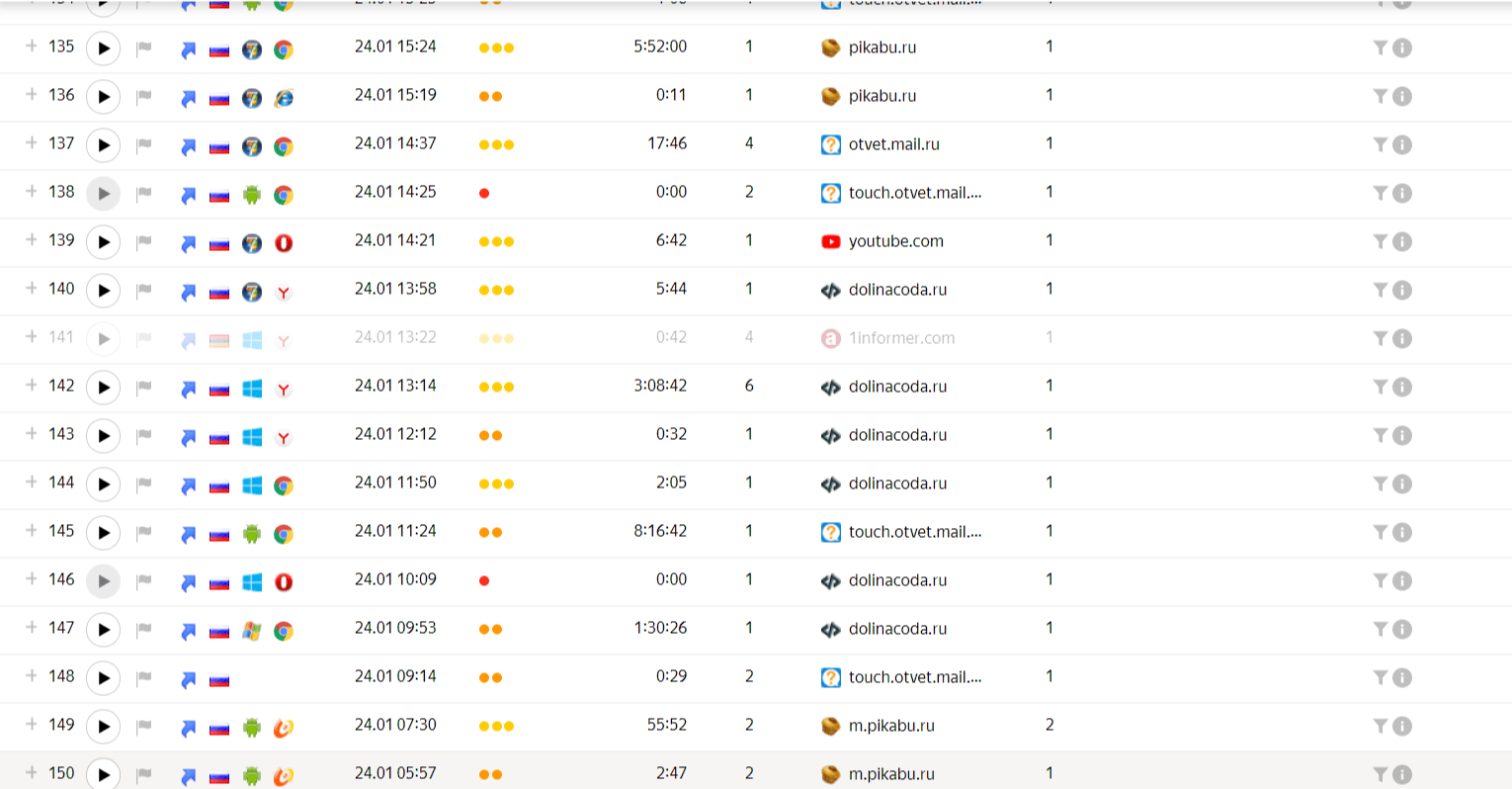Click the orange activity dots for visit 150

pyautogui.click(x=490, y=775)
